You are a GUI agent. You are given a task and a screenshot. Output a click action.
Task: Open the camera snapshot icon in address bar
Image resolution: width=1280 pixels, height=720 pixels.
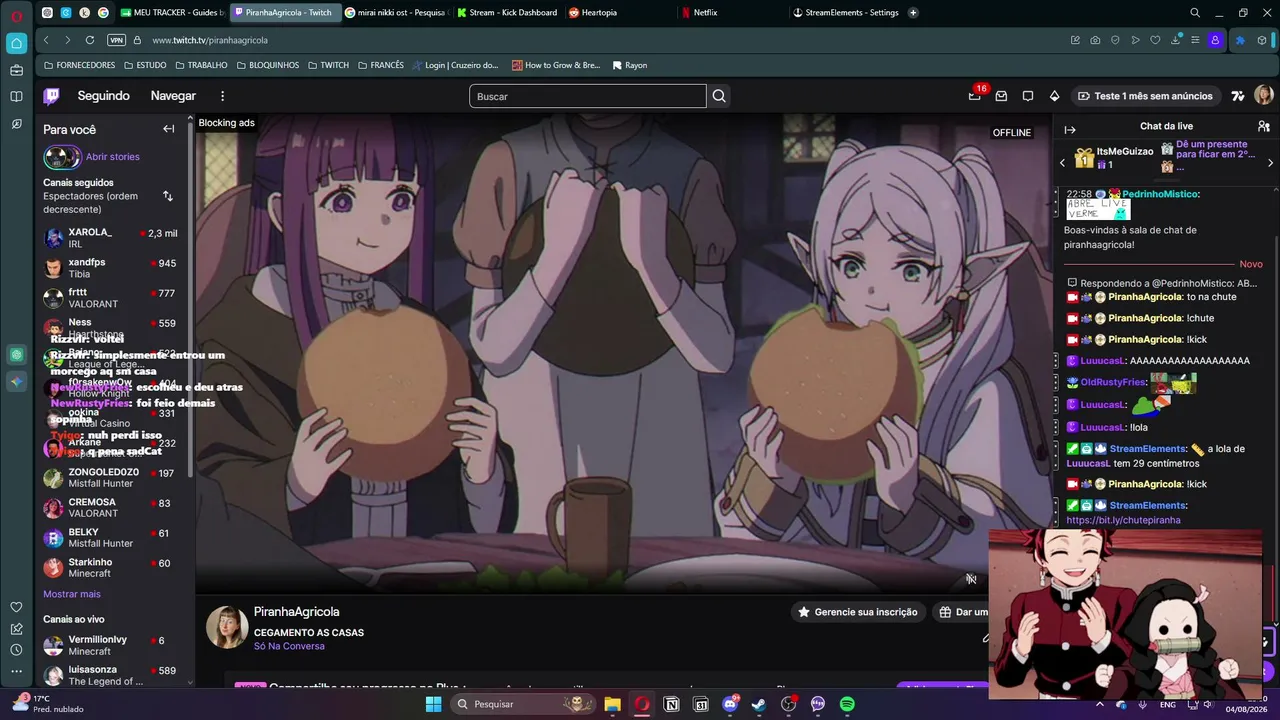tap(1095, 40)
